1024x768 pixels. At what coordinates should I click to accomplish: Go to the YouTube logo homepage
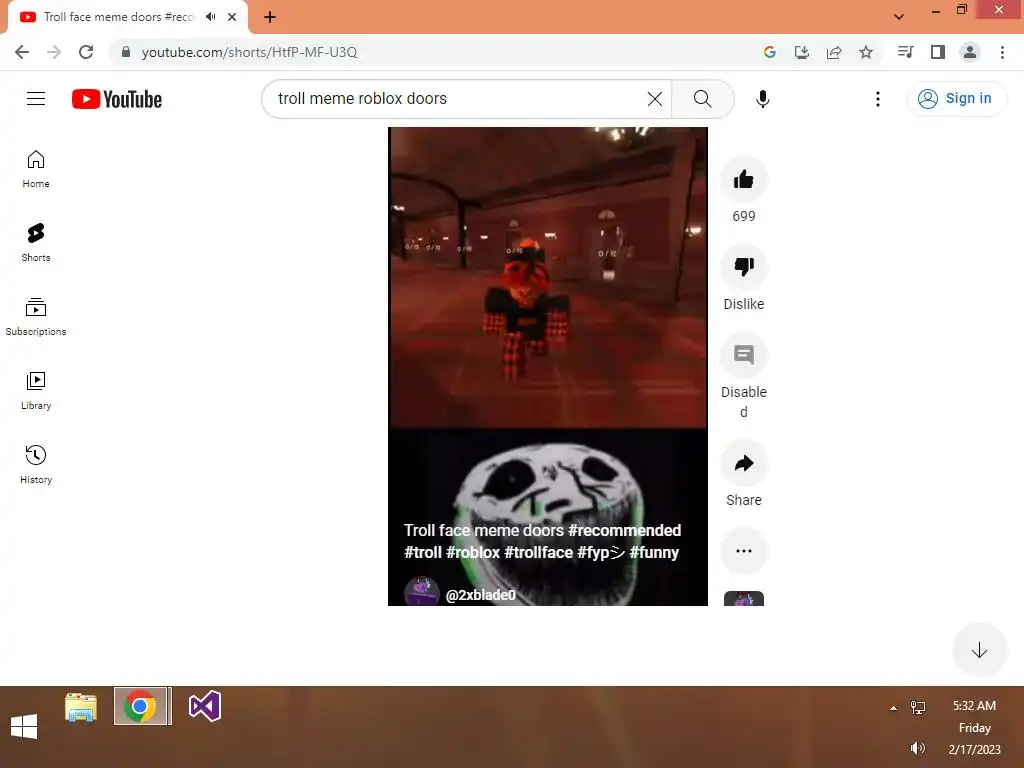pos(117,99)
